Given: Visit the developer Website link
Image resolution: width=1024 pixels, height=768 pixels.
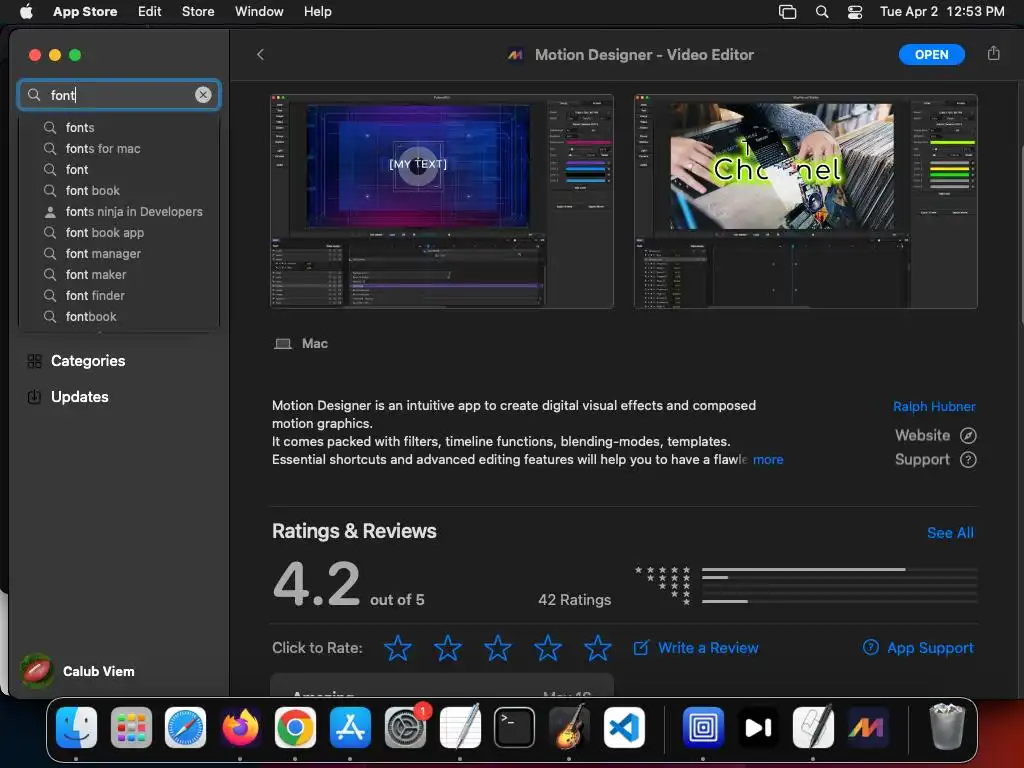Looking at the screenshot, I should (935, 435).
